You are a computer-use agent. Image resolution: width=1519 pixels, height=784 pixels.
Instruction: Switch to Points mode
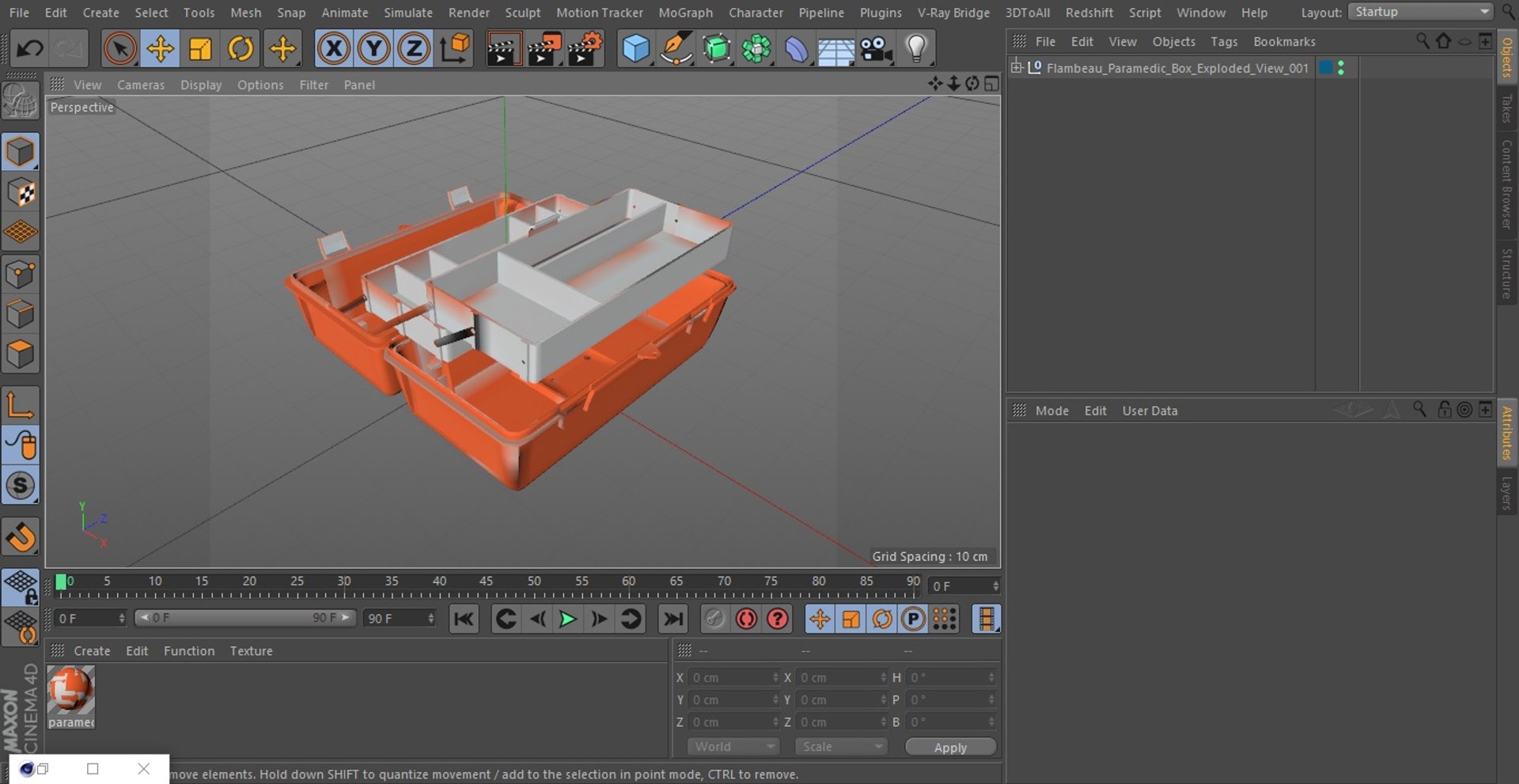pyautogui.click(x=20, y=275)
